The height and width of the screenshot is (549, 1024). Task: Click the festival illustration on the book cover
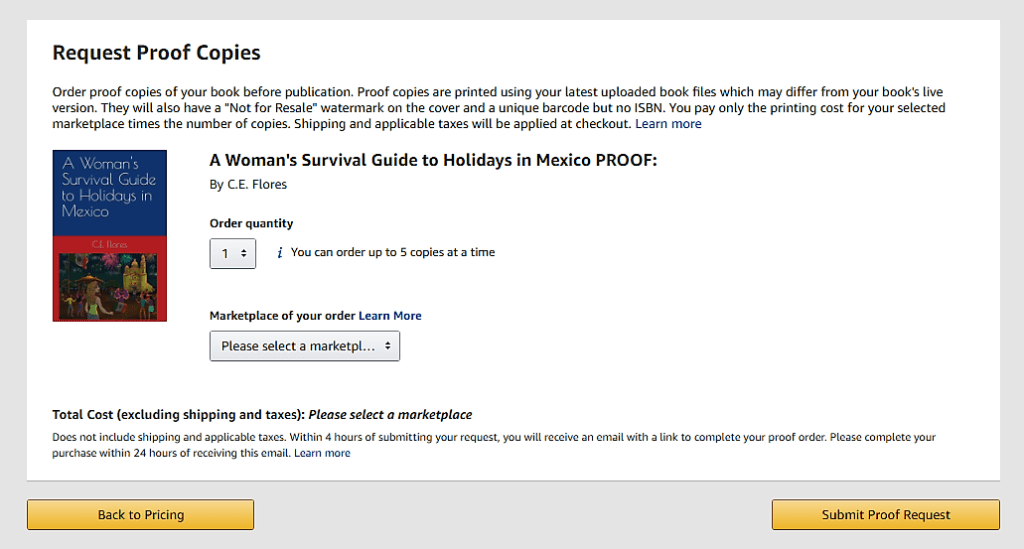point(109,285)
